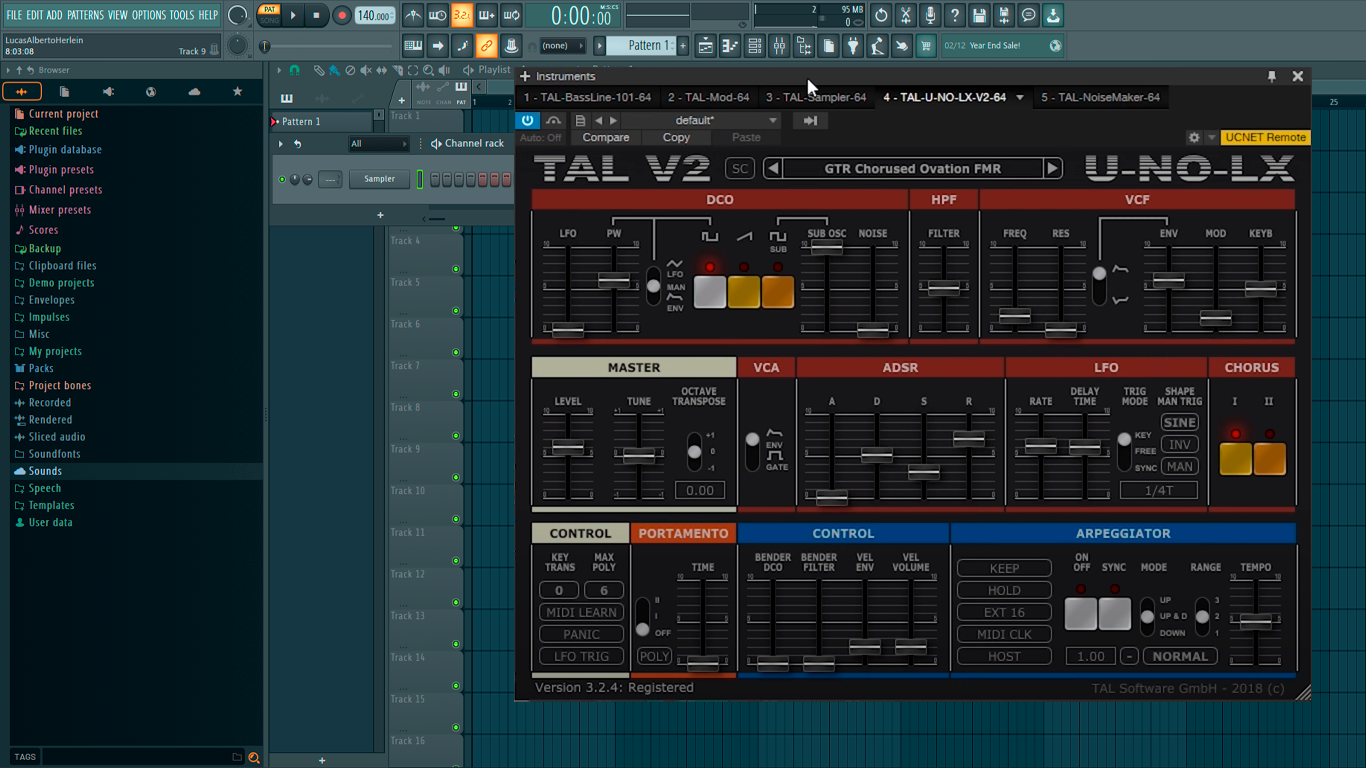Open Channel rack All filter dropdown
1366x768 pixels.
[378, 144]
